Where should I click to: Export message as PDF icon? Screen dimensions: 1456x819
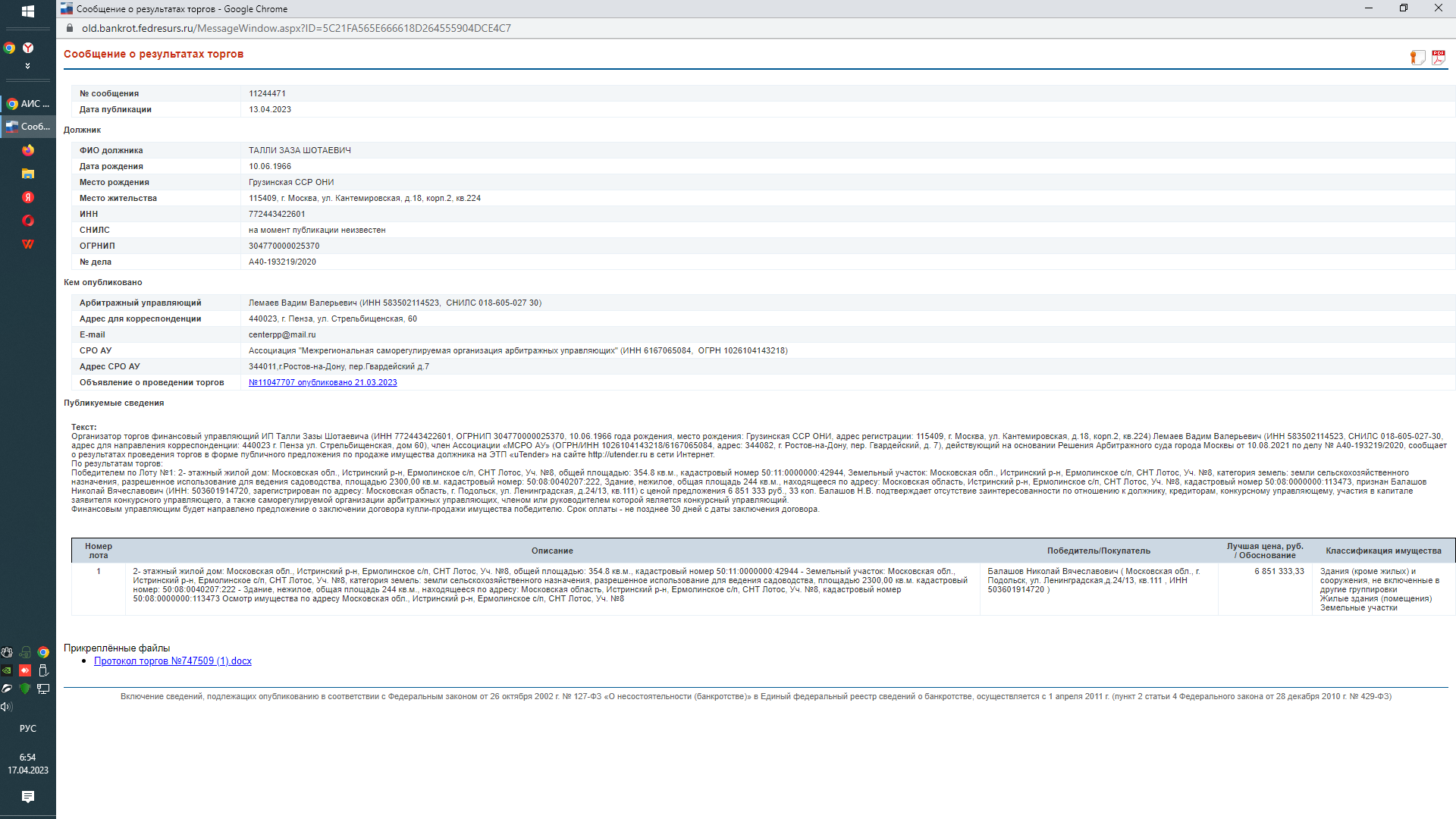1438,58
